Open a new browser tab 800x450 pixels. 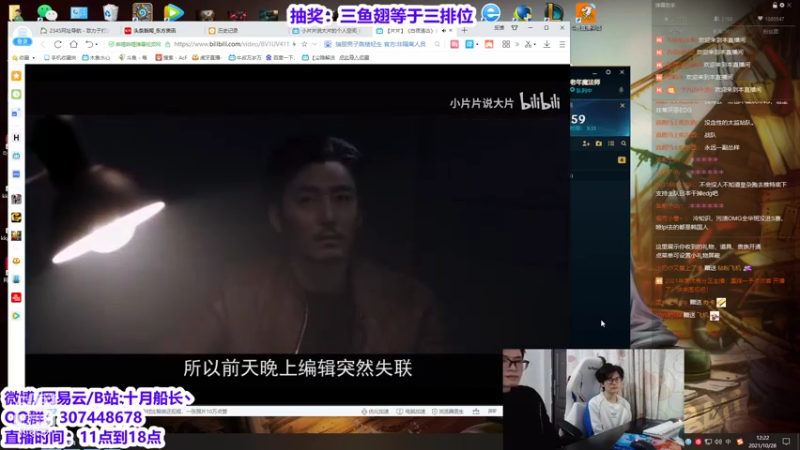point(464,31)
